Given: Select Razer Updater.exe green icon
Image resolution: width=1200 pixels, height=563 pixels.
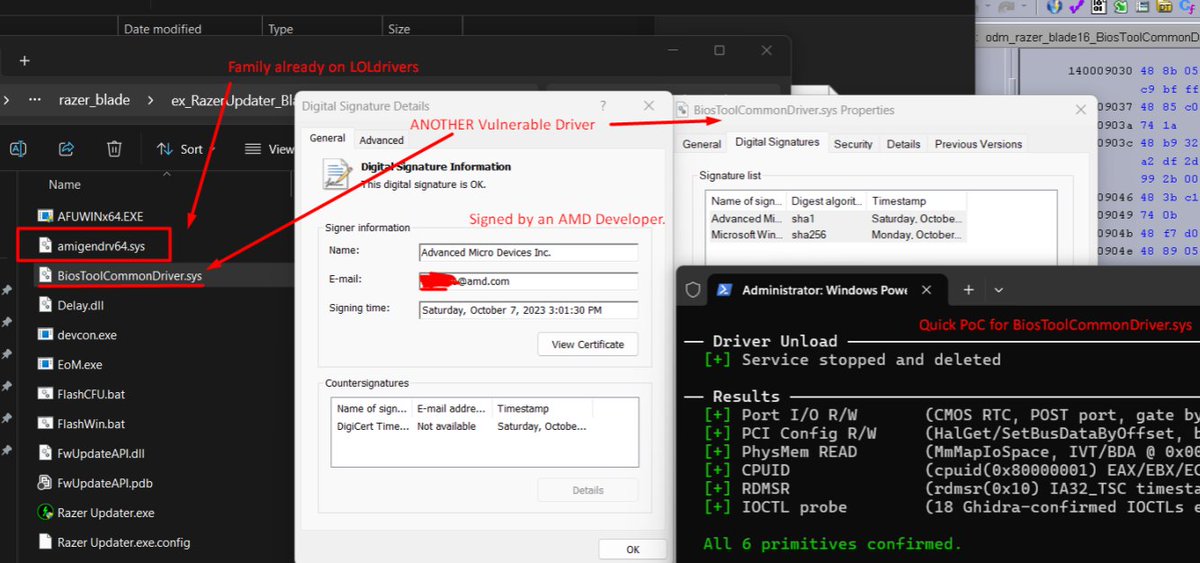Looking at the screenshot, I should coord(44,513).
